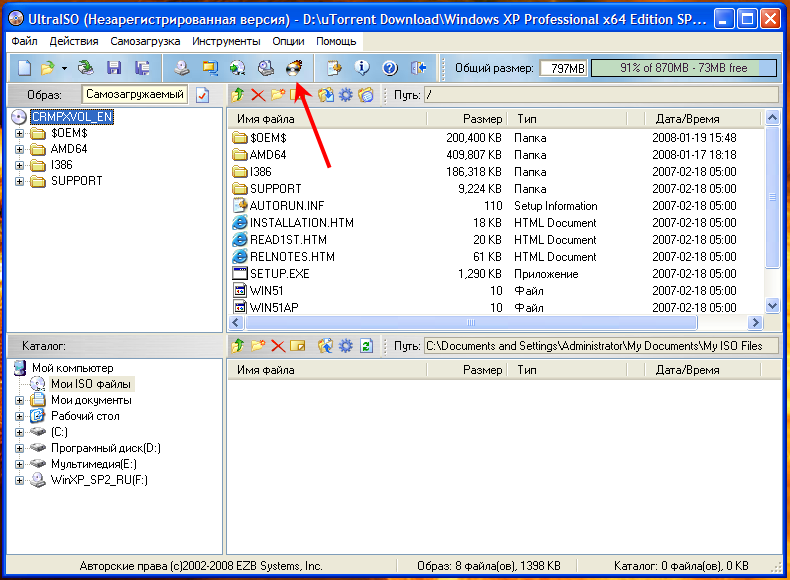Open the Инструменты menu
790x580 pixels.
point(226,41)
